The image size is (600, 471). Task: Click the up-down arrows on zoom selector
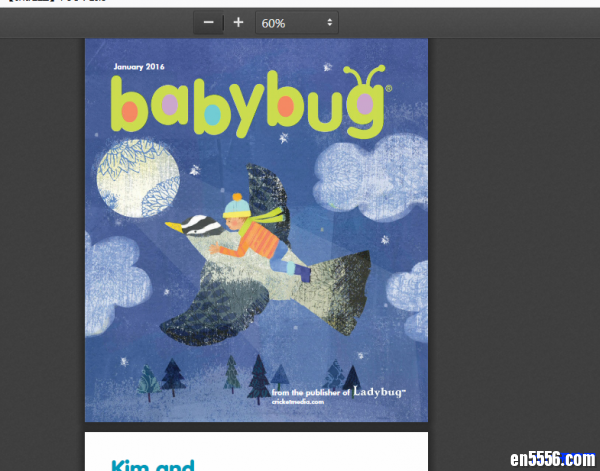(330, 22)
